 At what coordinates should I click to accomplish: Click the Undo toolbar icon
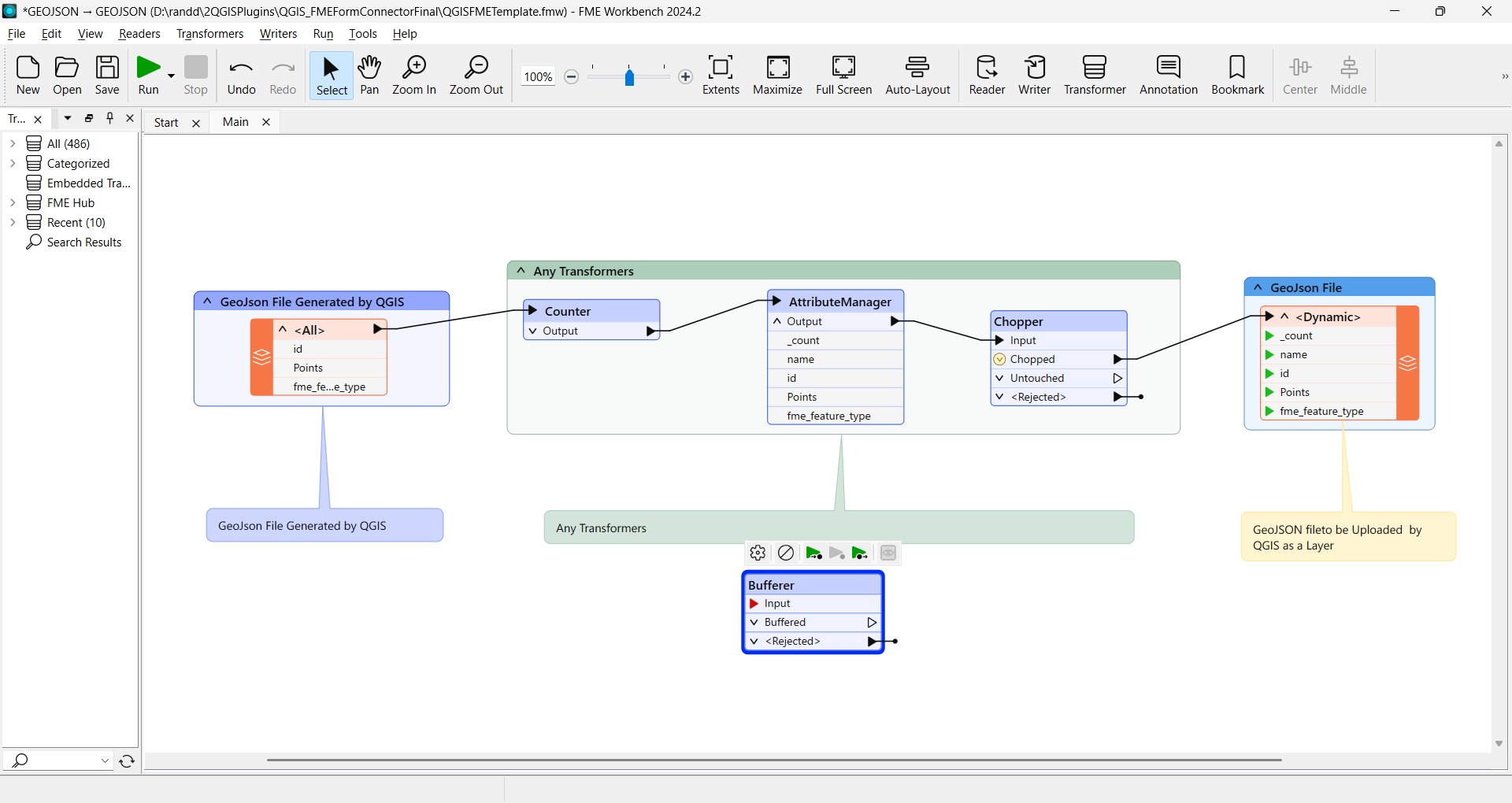241,76
